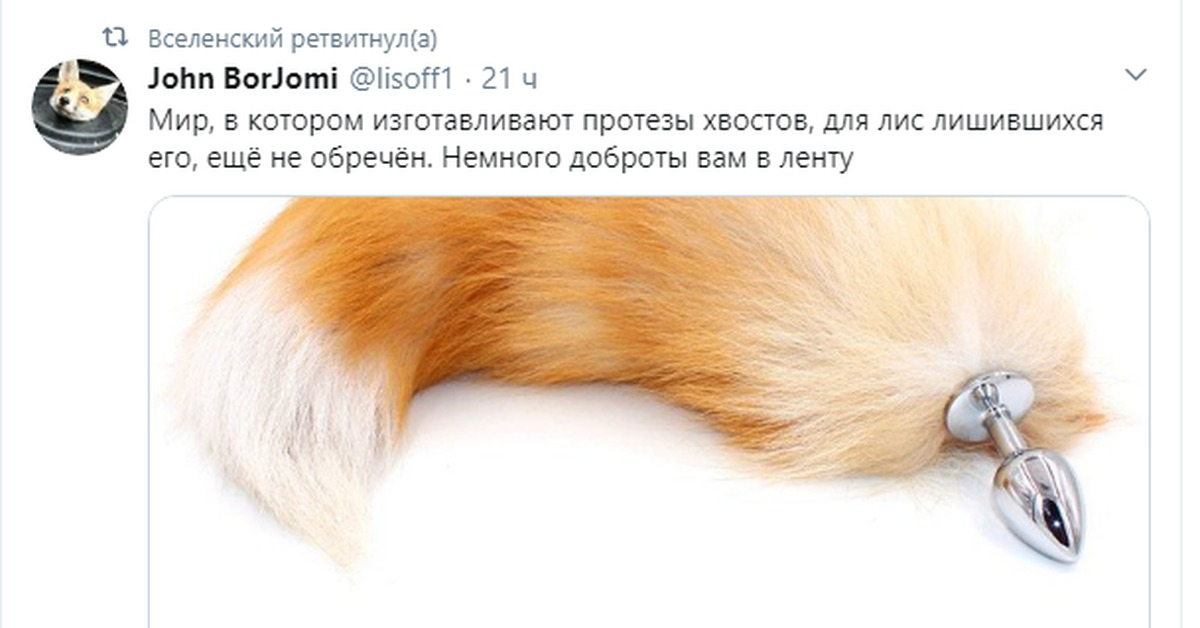Expand the tweet options chevron menu

(1136, 74)
